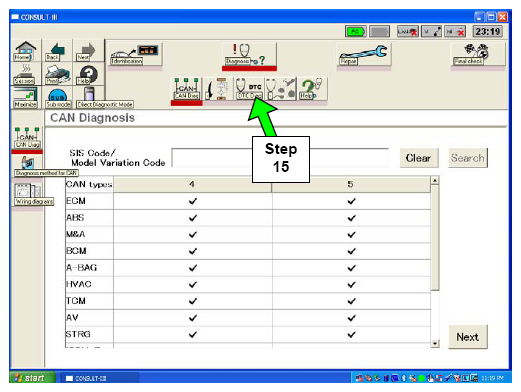The image size is (521, 392).
Task: Select CAN type column header 4
Action: 192,184
